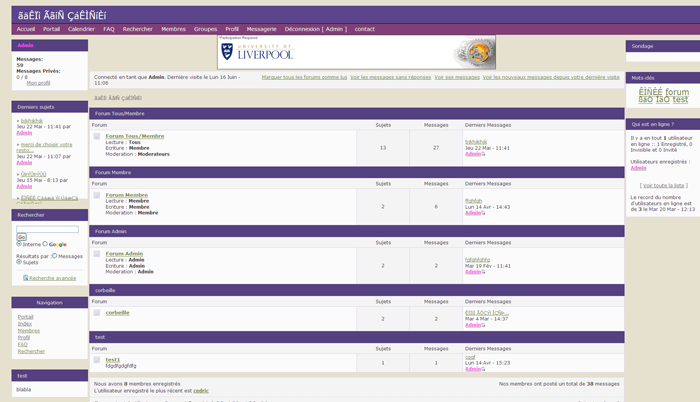The width and height of the screenshot is (700, 402).
Task: Choose Messages as results type
Action: (x=54, y=256)
